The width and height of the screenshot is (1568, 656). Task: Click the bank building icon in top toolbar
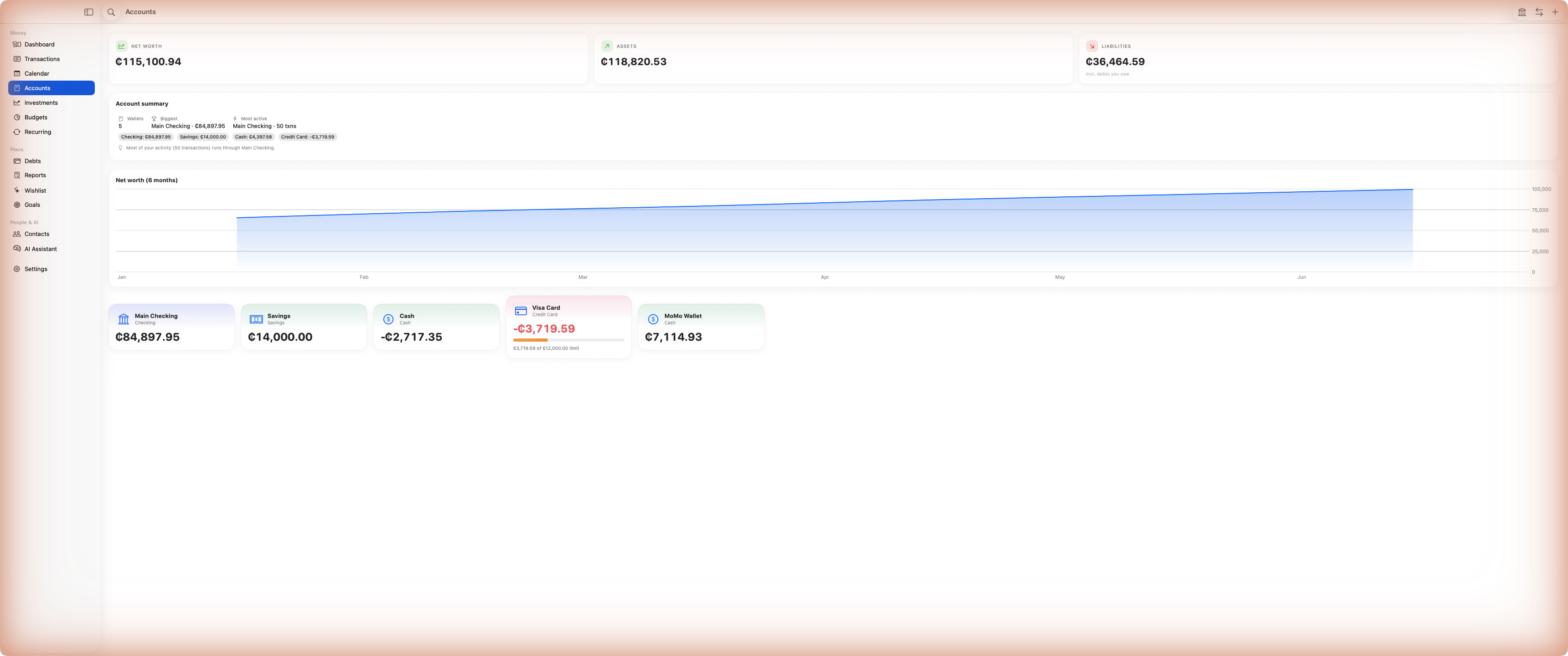click(1522, 12)
